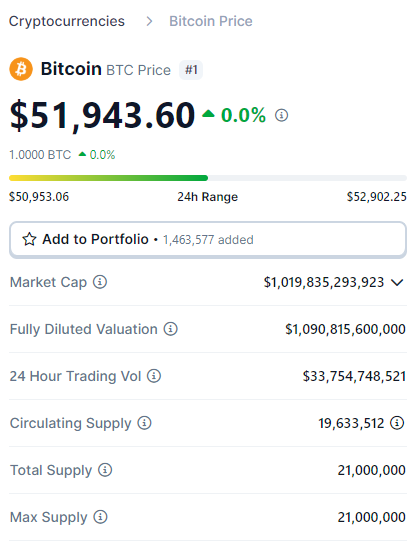Open info icon beside price change percentage
This screenshot has width=418, height=552.
pyautogui.click(x=281, y=115)
